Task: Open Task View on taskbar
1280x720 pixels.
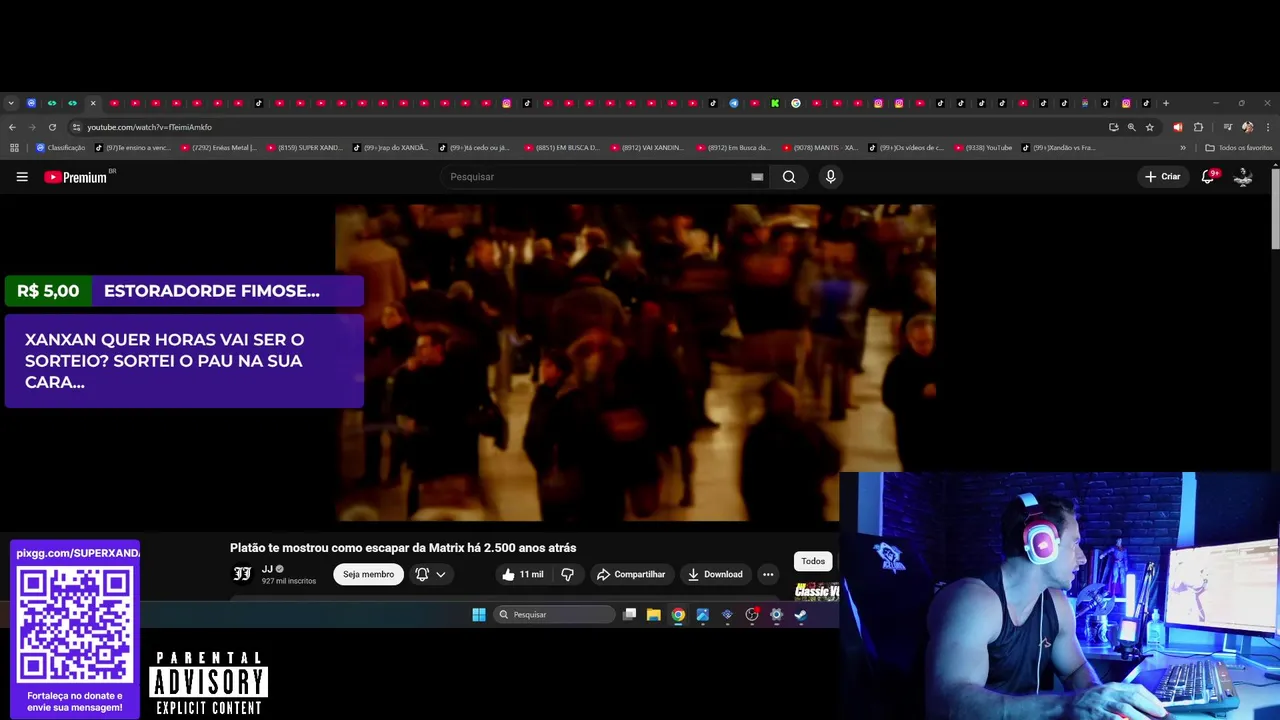Action: tap(629, 615)
